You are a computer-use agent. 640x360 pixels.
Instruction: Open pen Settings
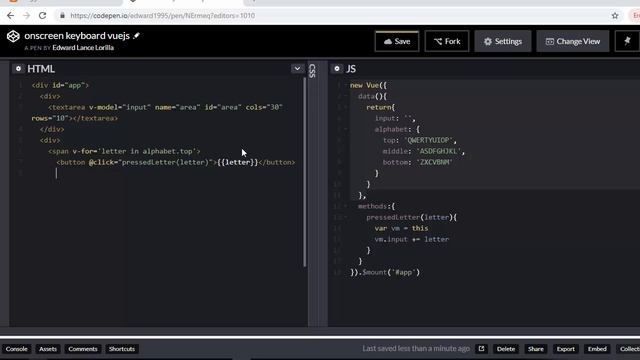(503, 41)
